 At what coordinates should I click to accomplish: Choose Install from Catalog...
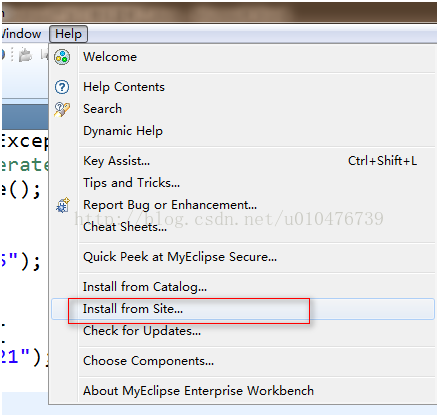pyautogui.click(x=243, y=287)
